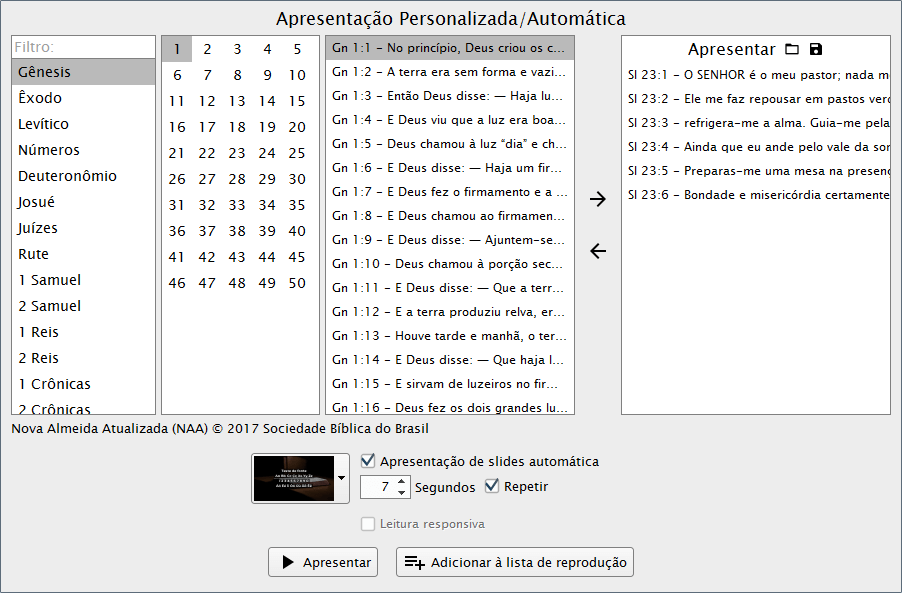The height and width of the screenshot is (593, 902).
Task: Choose chapter 50 in chapter grid
Action: point(297,283)
